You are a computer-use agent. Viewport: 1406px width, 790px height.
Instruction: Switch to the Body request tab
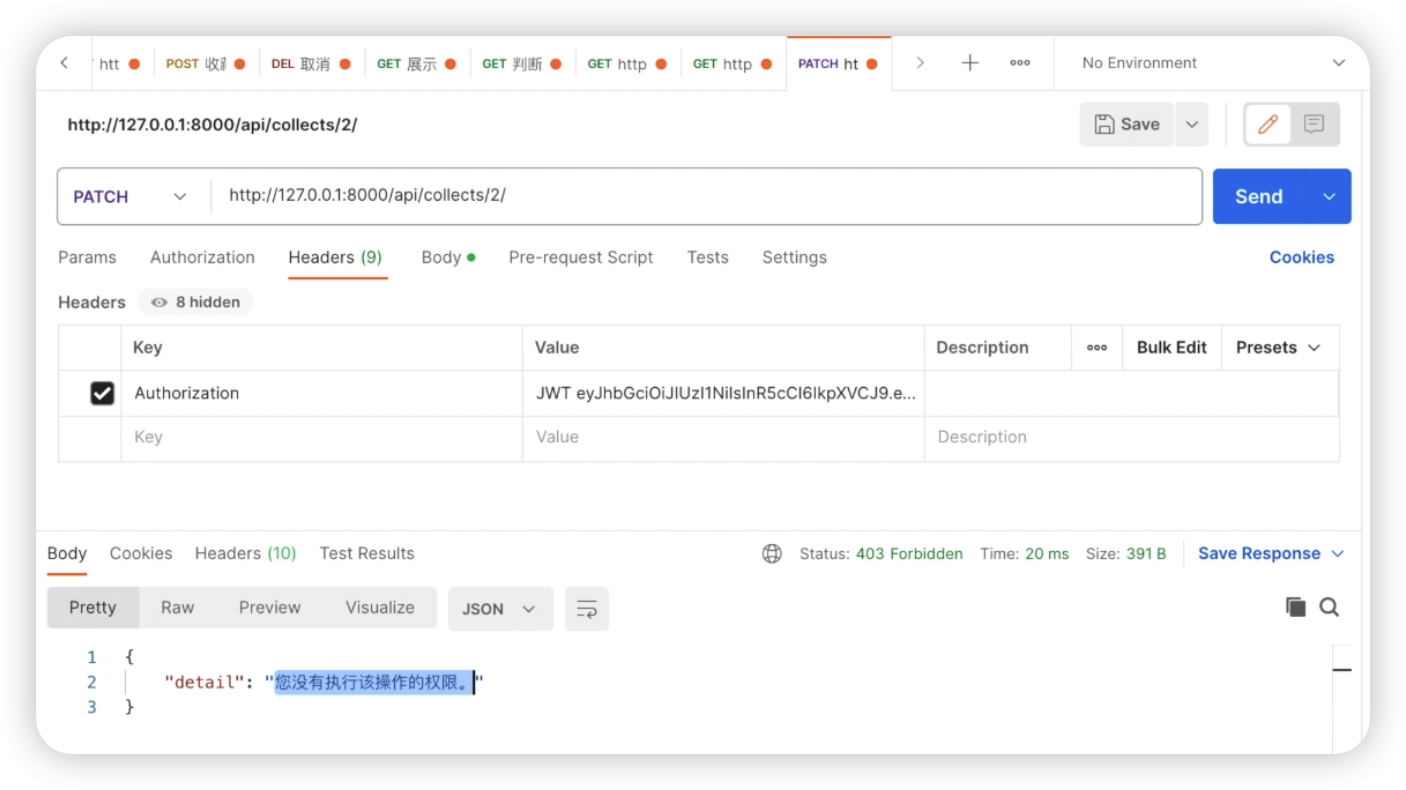click(441, 257)
